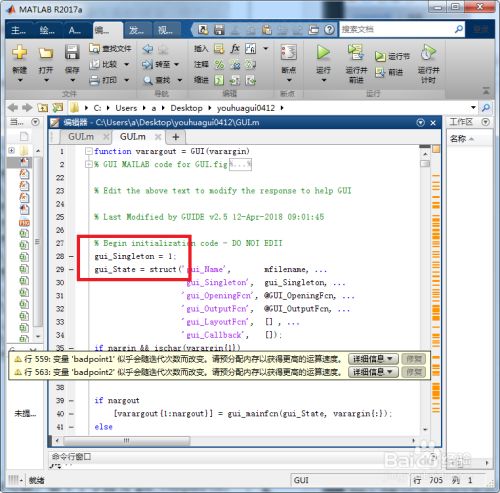This screenshot has height=493, width=500.
Task: Open the New file (新建) plus icon
Action: [x=20, y=52]
